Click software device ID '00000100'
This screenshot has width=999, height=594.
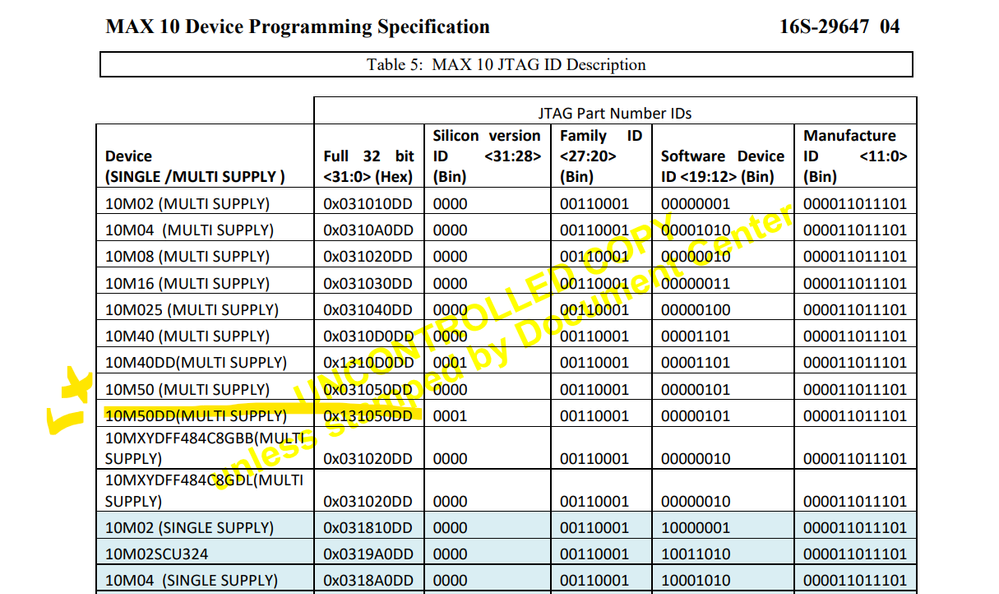[x=695, y=310]
